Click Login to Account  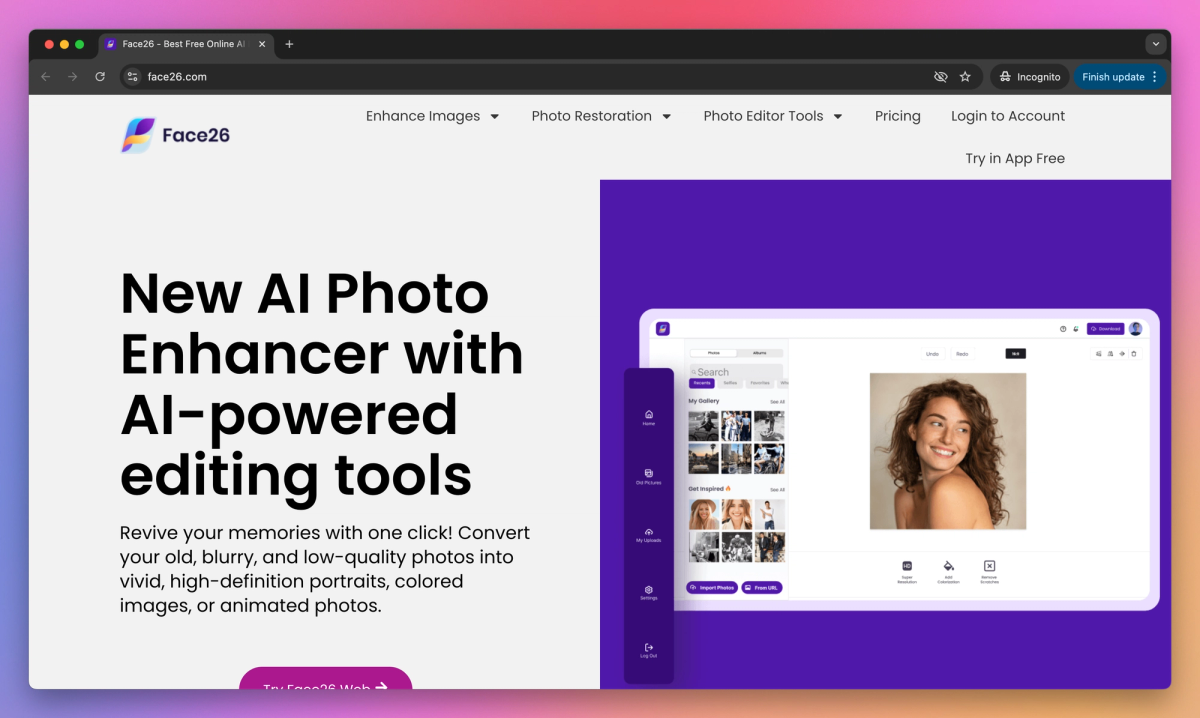(1008, 116)
